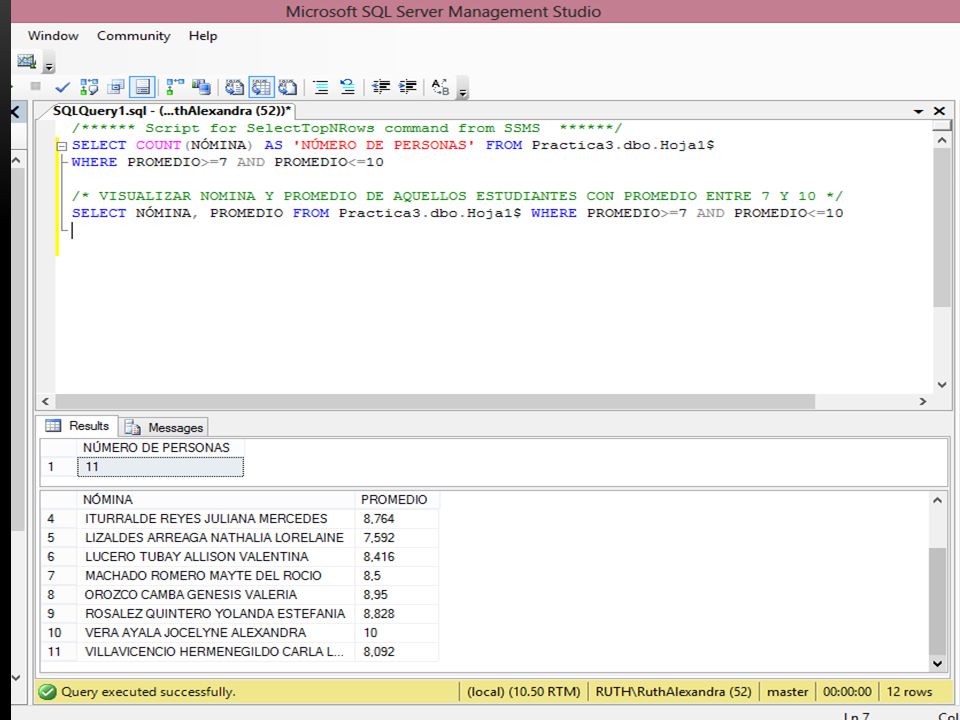The width and height of the screenshot is (960, 720).
Task: Close the SQLQuery1.sql tab
Action: [939, 111]
